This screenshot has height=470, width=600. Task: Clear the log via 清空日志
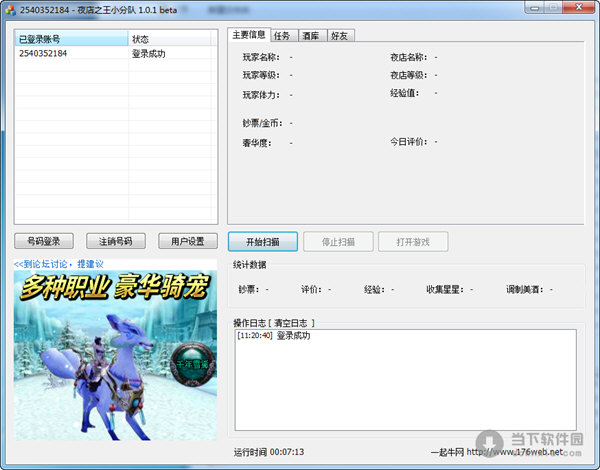291,323
